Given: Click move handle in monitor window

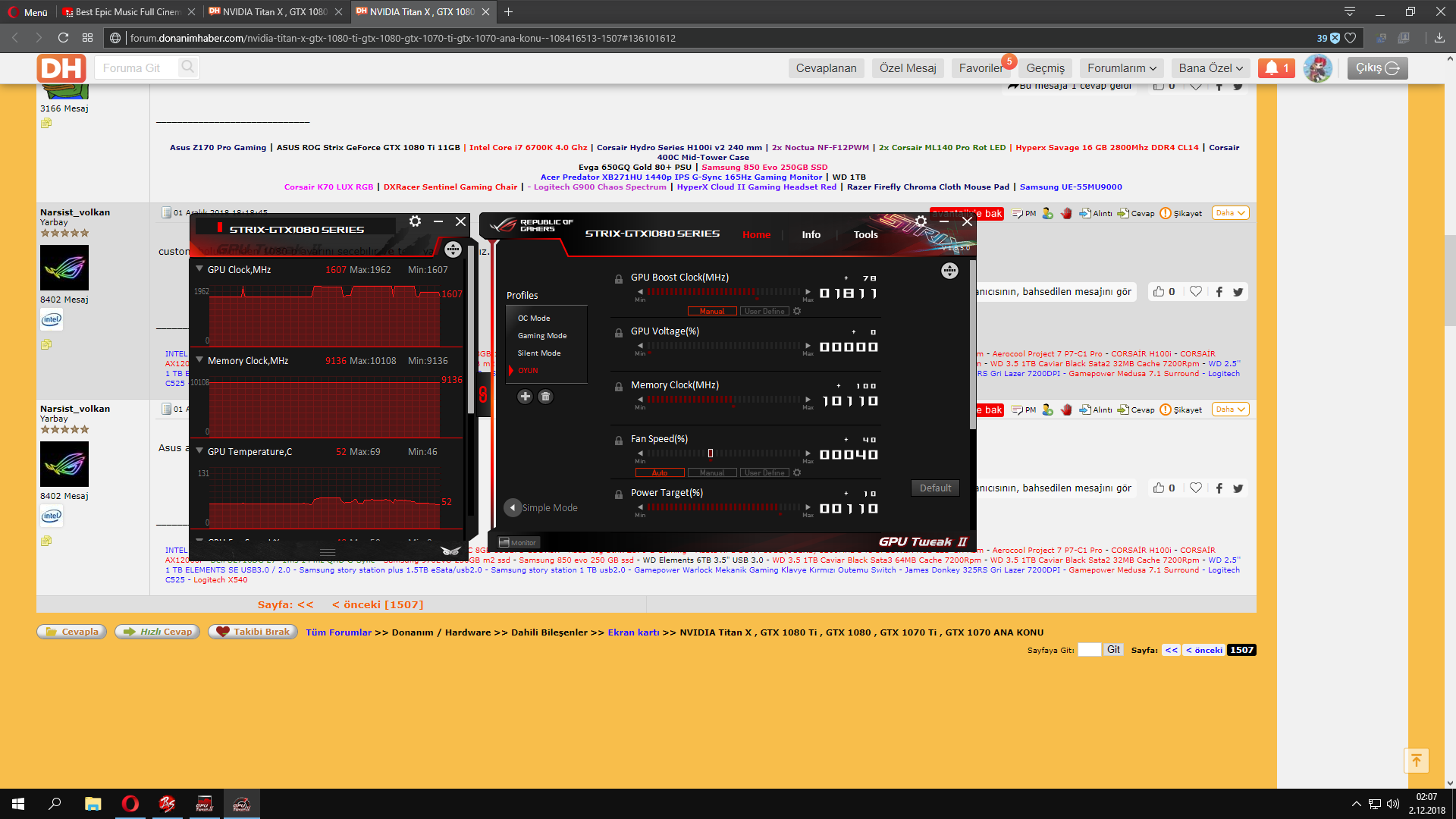Looking at the screenshot, I should pos(453,249).
